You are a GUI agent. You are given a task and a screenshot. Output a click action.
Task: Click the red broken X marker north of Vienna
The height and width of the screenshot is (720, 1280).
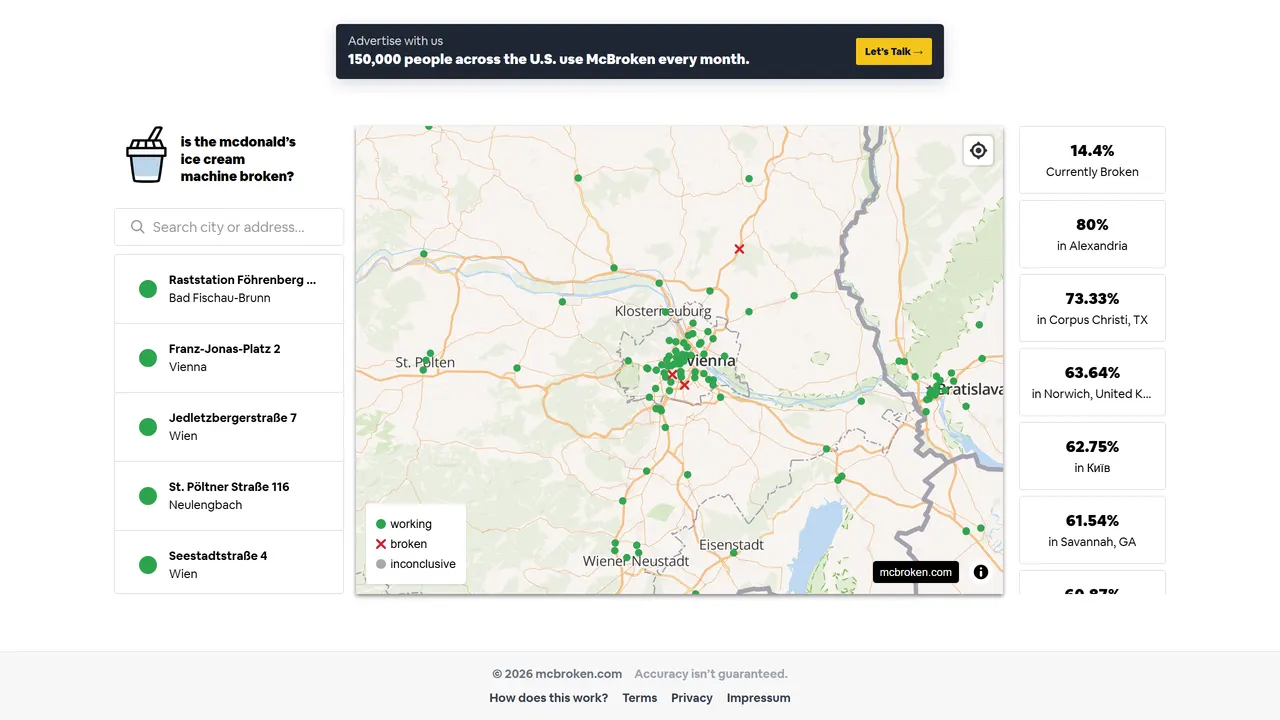(x=739, y=249)
